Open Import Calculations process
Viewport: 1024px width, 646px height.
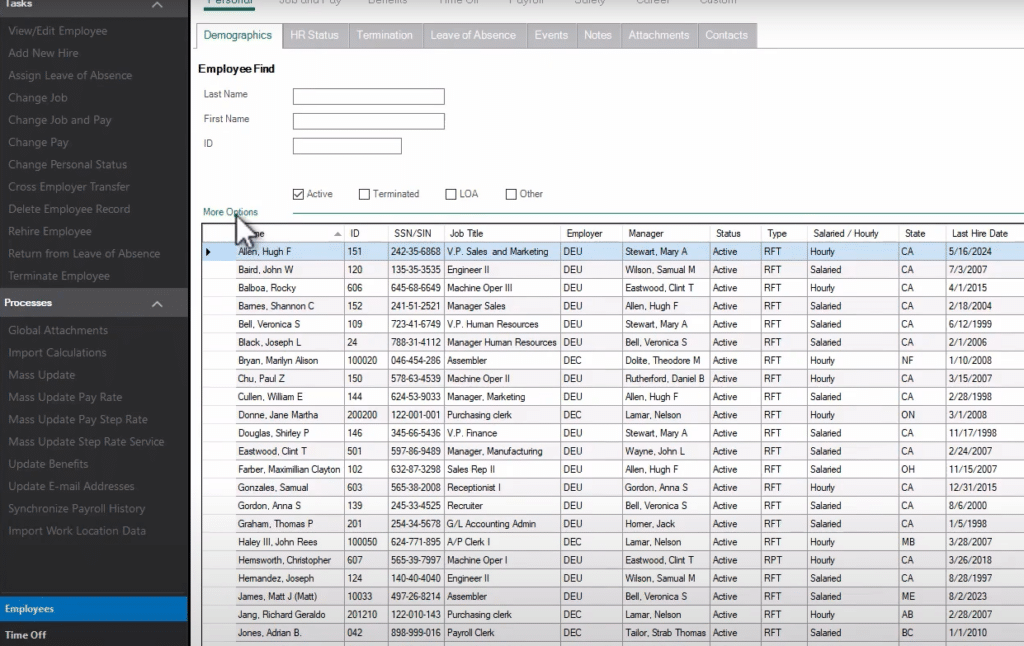tap(57, 353)
